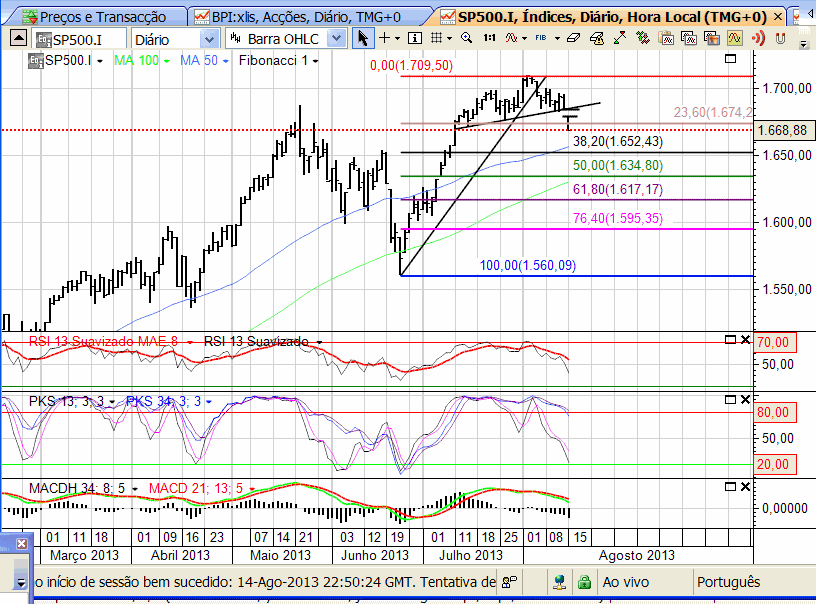The image size is (816, 604).
Task: Maximize the main price chart pane
Action: [731, 58]
